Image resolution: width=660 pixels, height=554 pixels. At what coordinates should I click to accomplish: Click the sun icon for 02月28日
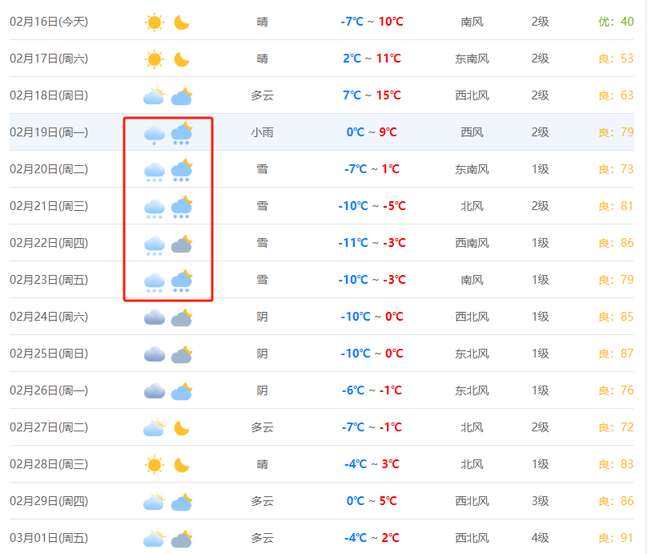tap(154, 465)
